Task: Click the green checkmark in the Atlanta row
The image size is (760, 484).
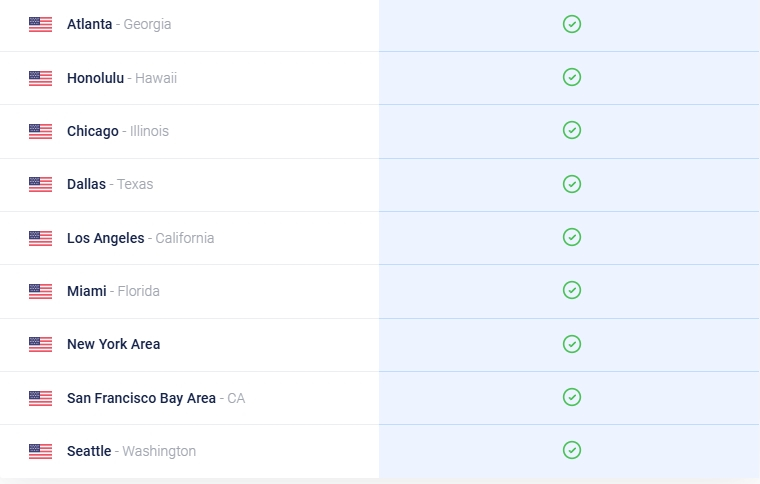Action: [572, 24]
